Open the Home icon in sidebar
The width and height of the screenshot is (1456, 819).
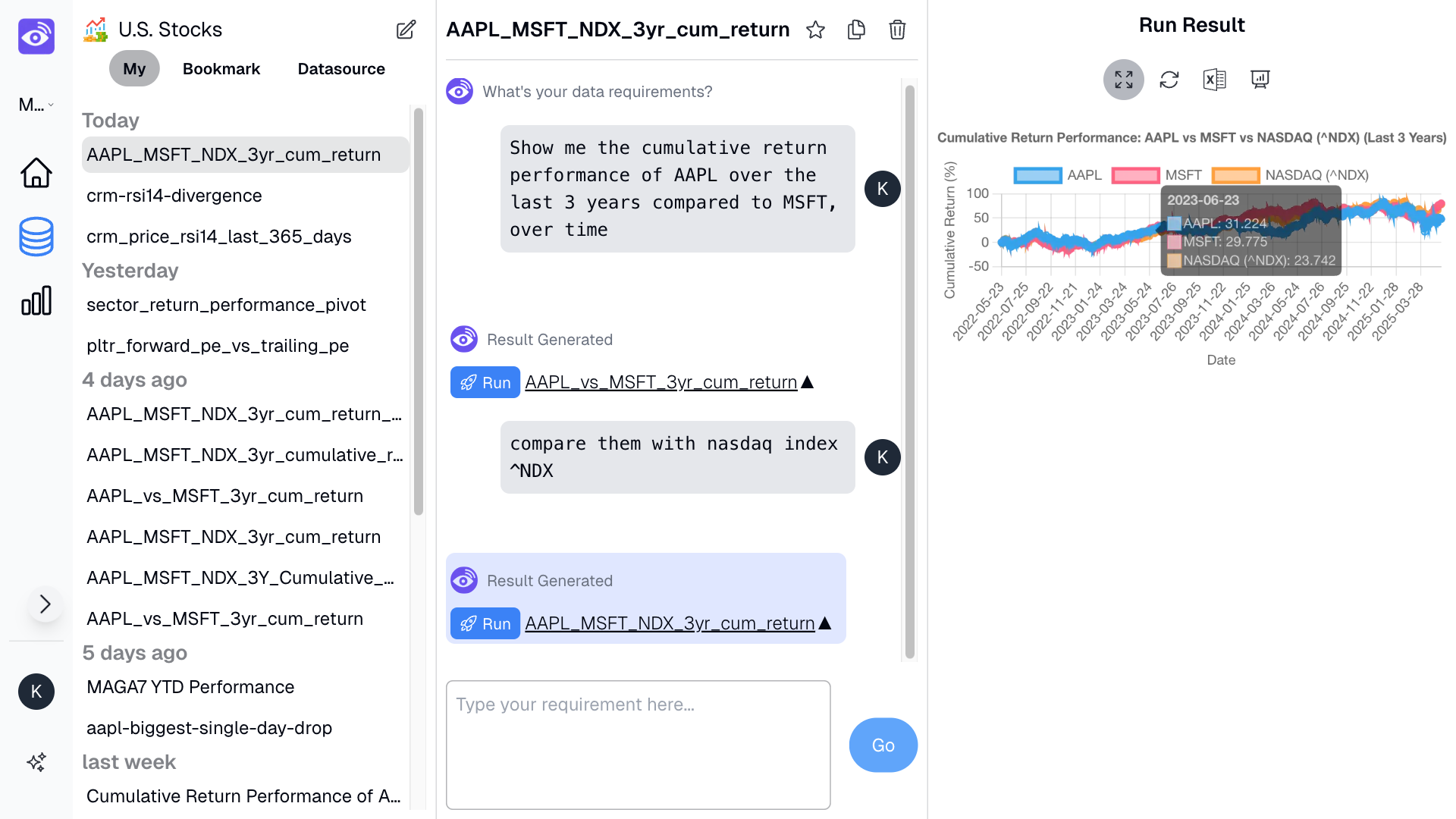pyautogui.click(x=36, y=173)
